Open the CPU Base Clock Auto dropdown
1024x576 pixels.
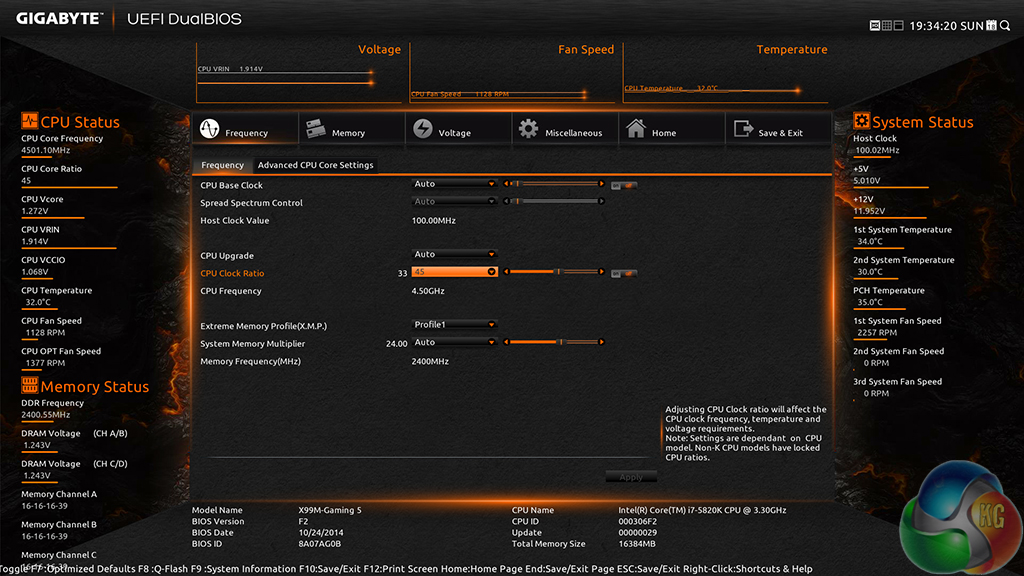(x=455, y=184)
